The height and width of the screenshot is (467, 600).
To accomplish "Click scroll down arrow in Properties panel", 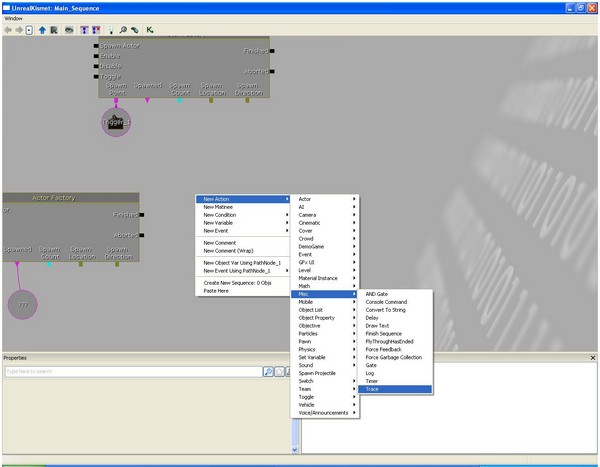I will click(295, 450).
